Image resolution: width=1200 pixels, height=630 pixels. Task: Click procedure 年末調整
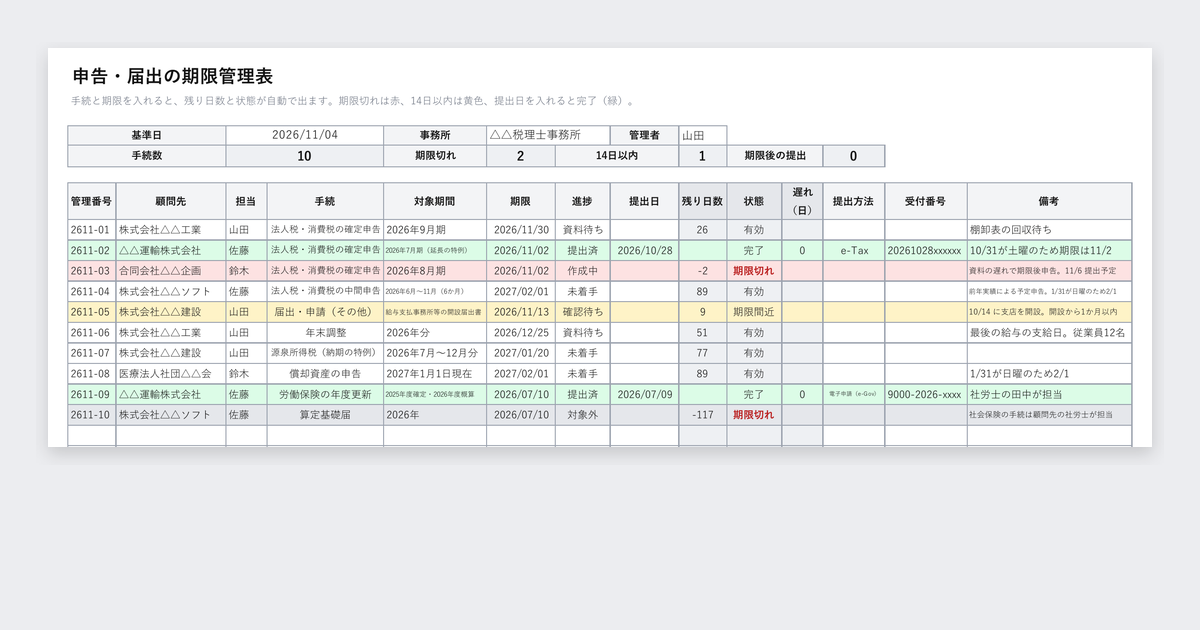325,333
